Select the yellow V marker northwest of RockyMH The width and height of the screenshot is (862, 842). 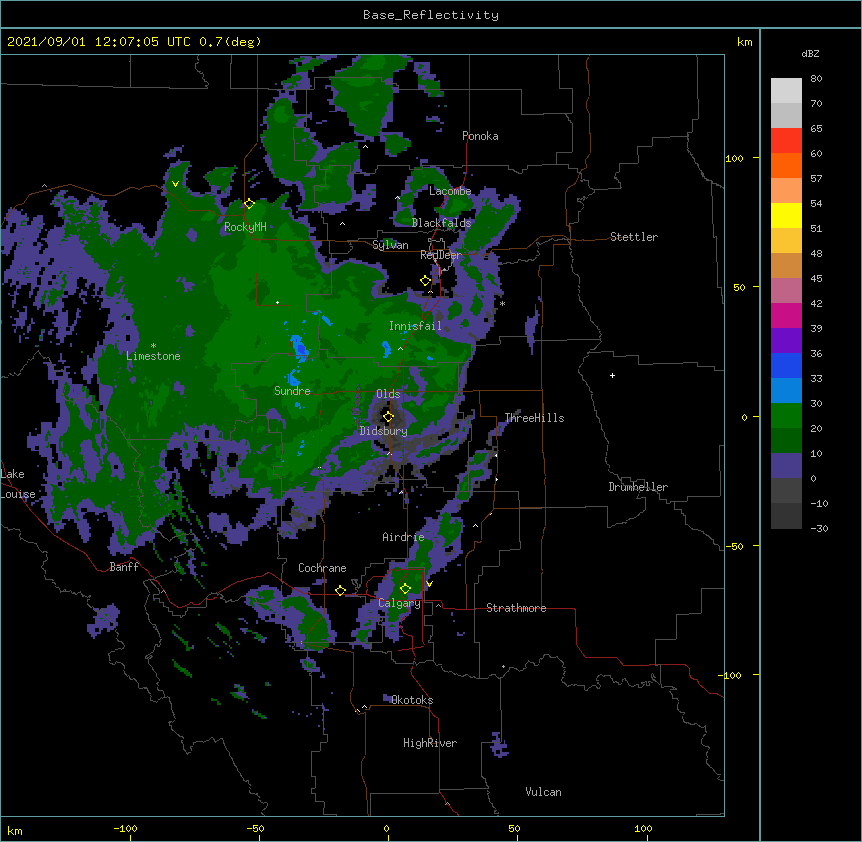click(175, 184)
